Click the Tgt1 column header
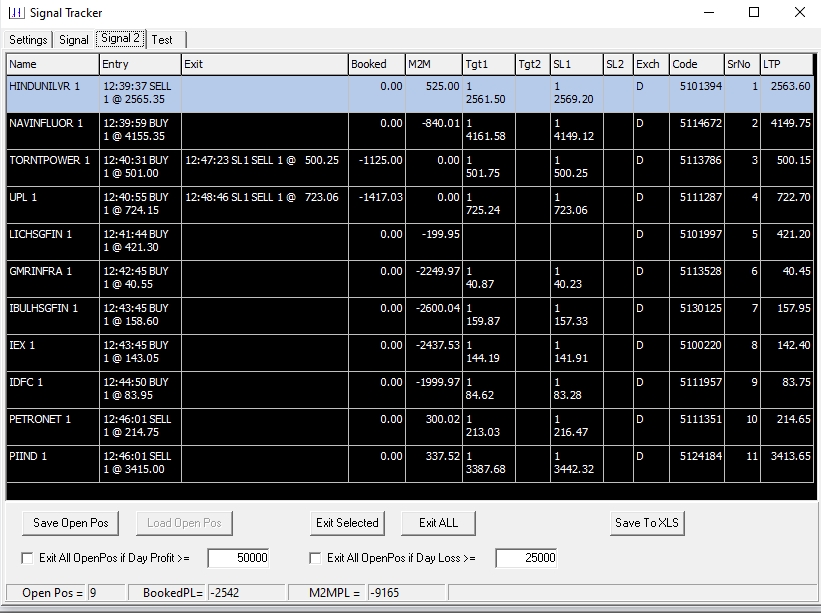The height and width of the screenshot is (613, 821). (489, 64)
